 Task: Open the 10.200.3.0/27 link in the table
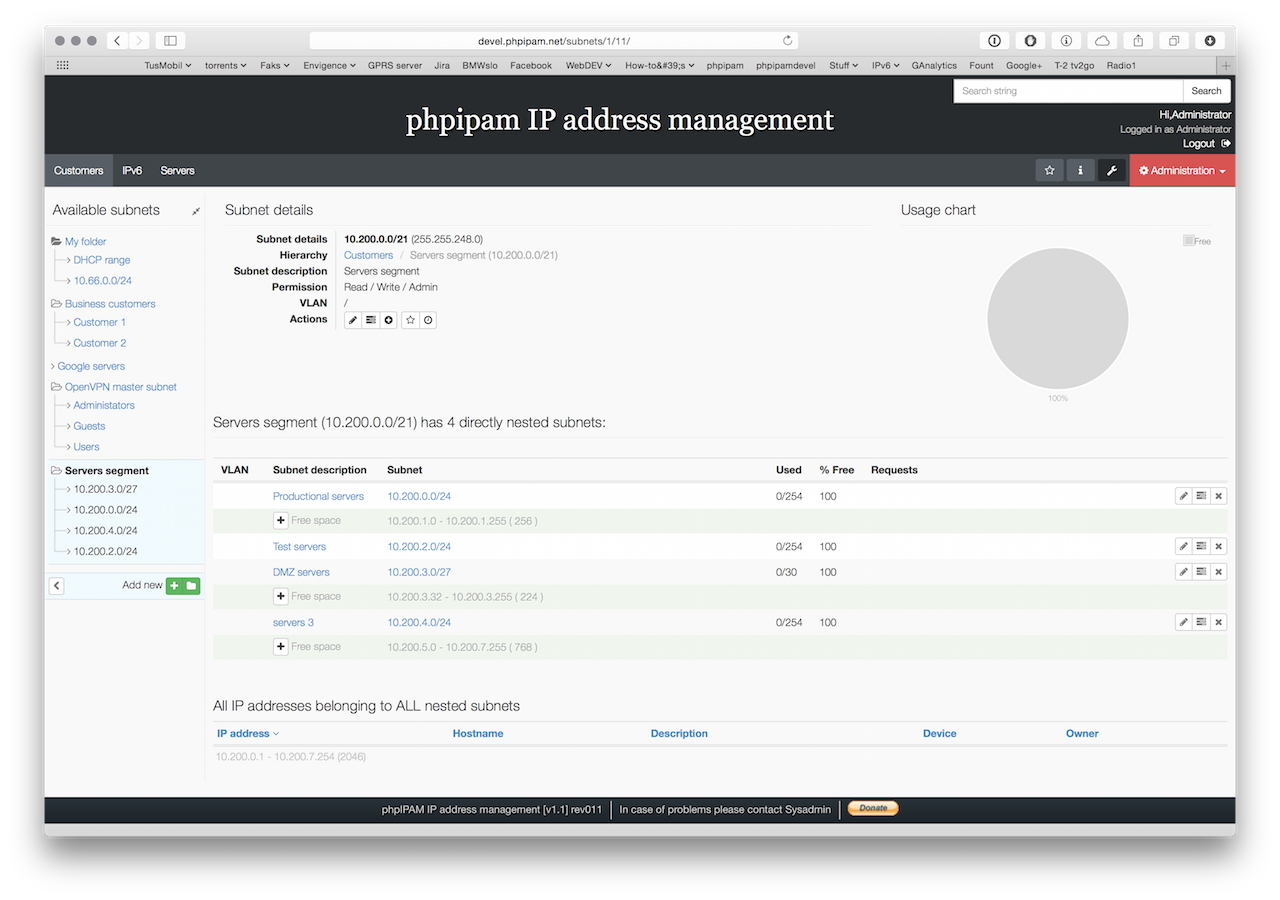pos(419,572)
